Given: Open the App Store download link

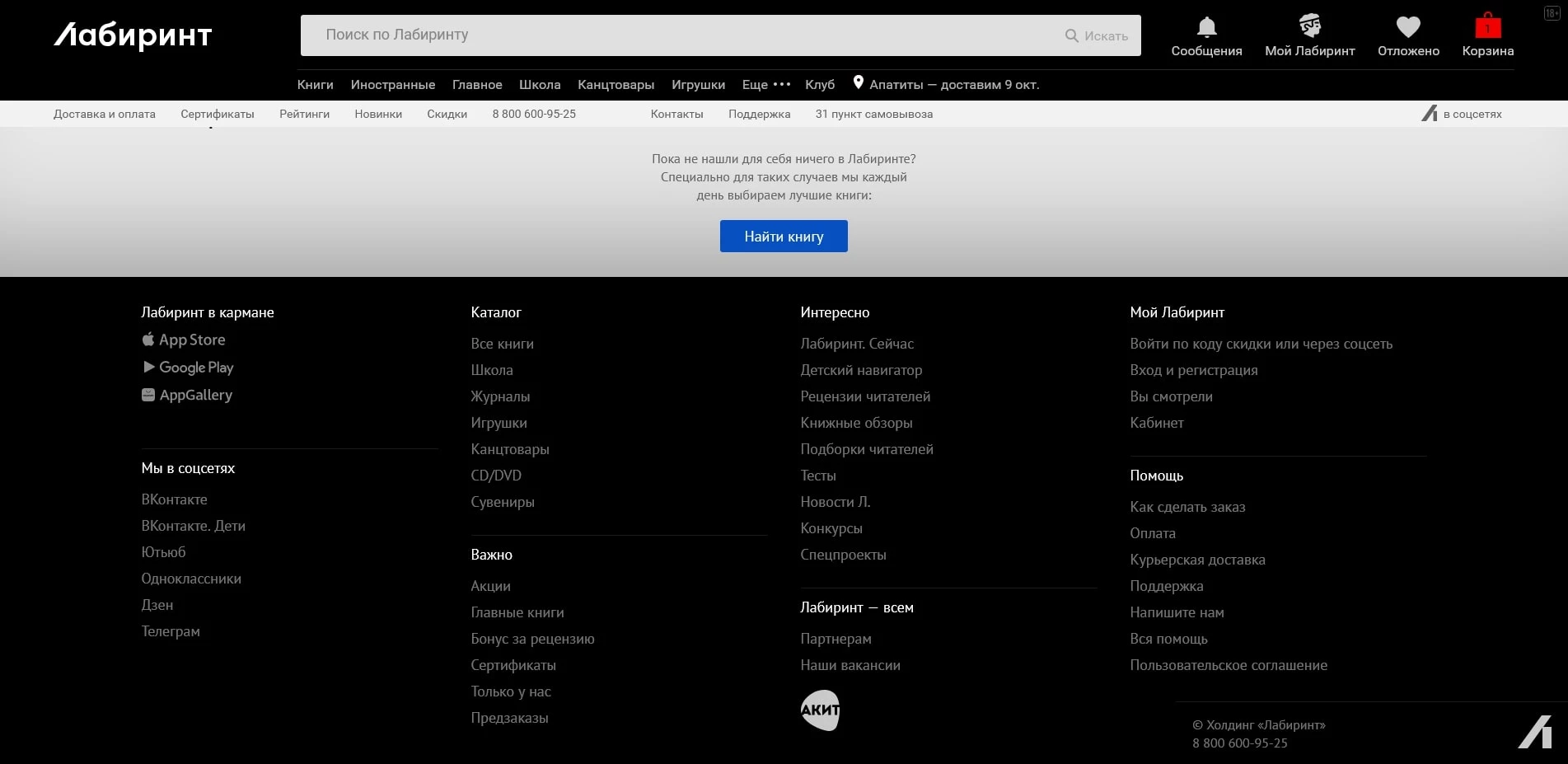Looking at the screenshot, I should click(x=184, y=340).
